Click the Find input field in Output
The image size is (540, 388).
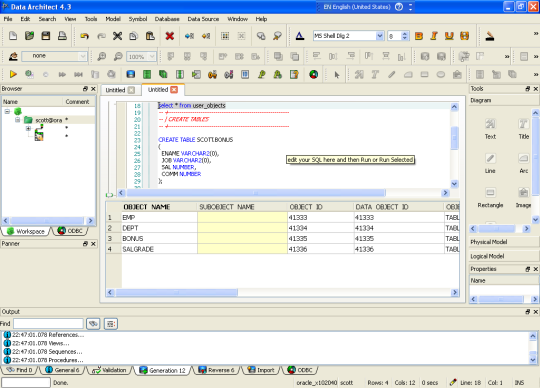coord(48,324)
